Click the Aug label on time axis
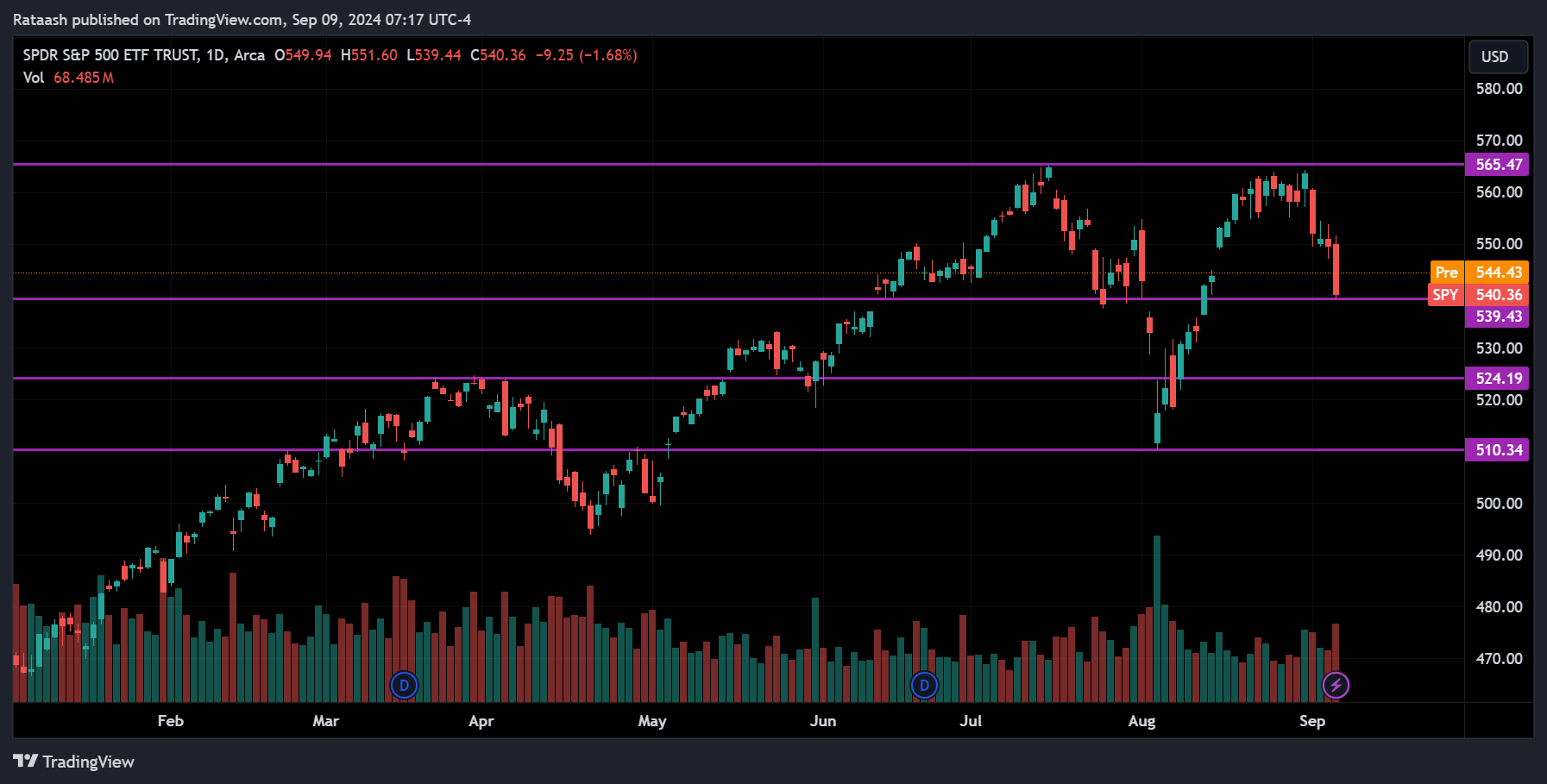 tap(1141, 721)
